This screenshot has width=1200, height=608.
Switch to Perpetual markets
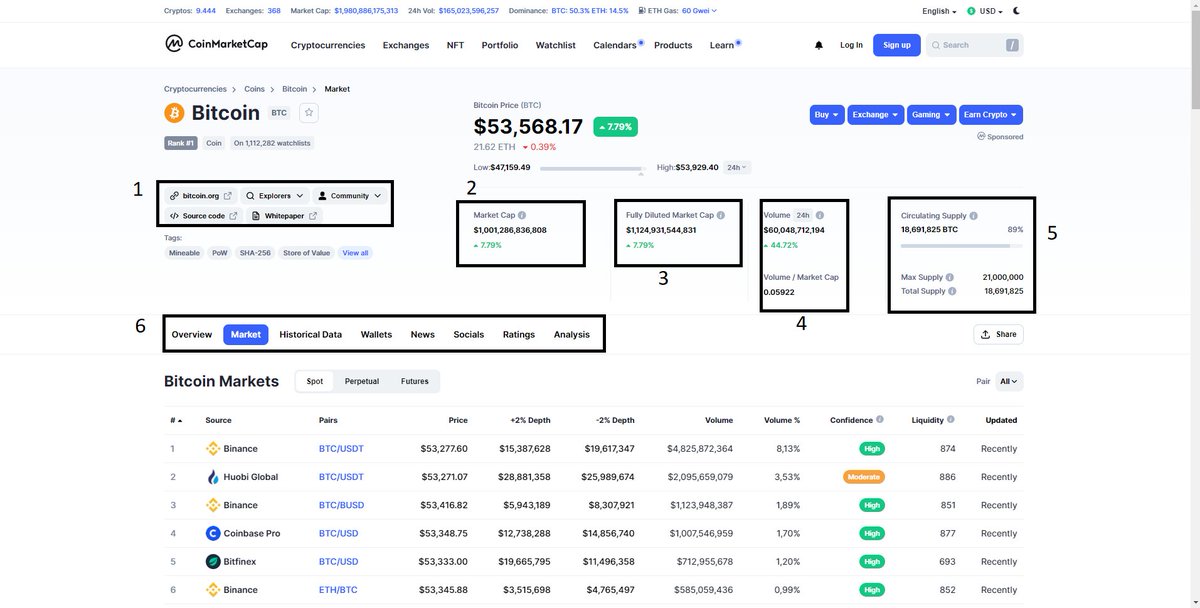click(362, 381)
